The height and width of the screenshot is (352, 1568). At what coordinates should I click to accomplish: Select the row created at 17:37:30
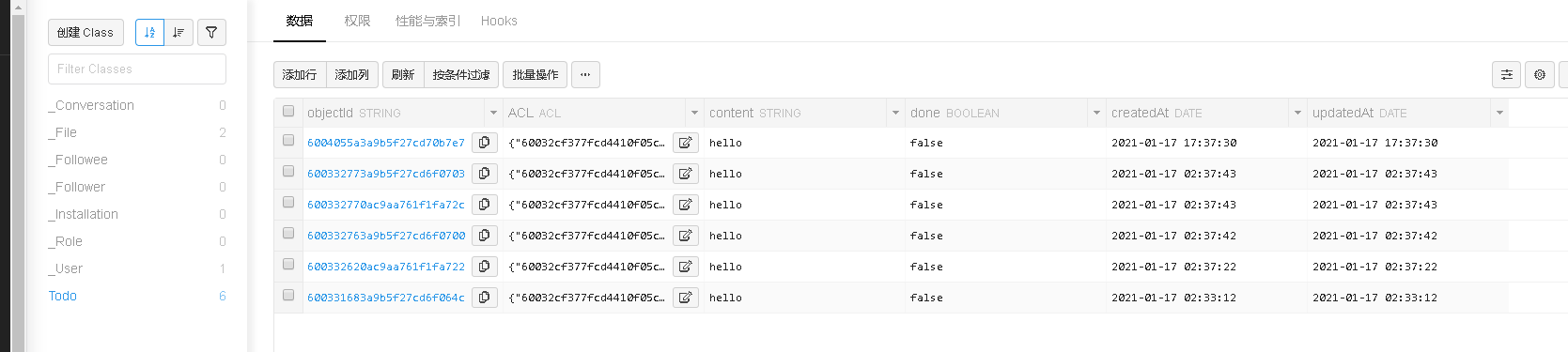288,141
